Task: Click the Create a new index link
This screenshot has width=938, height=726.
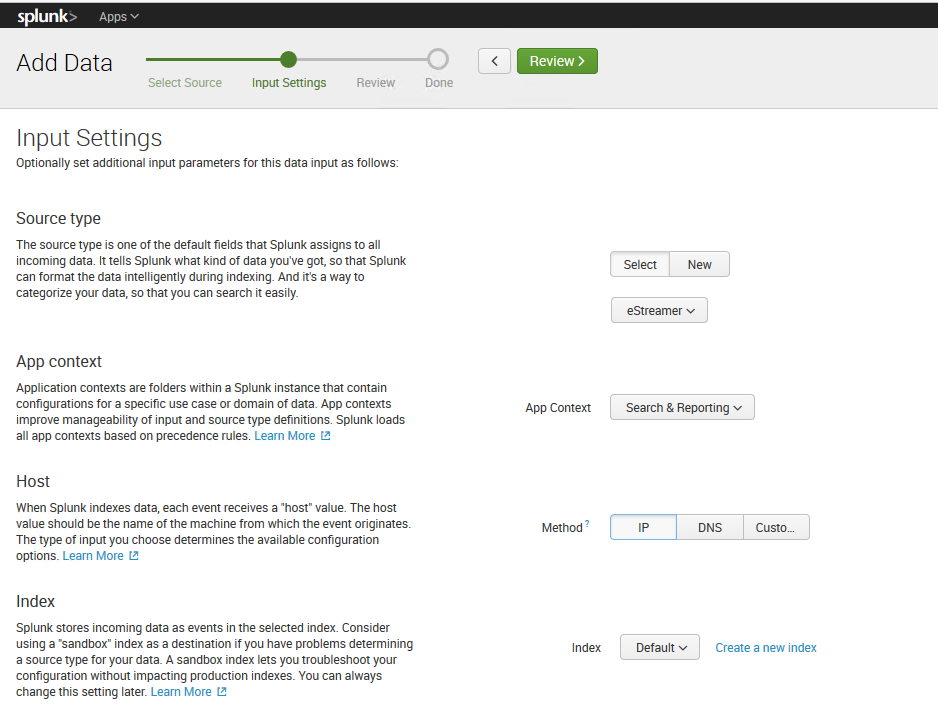Action: click(766, 648)
